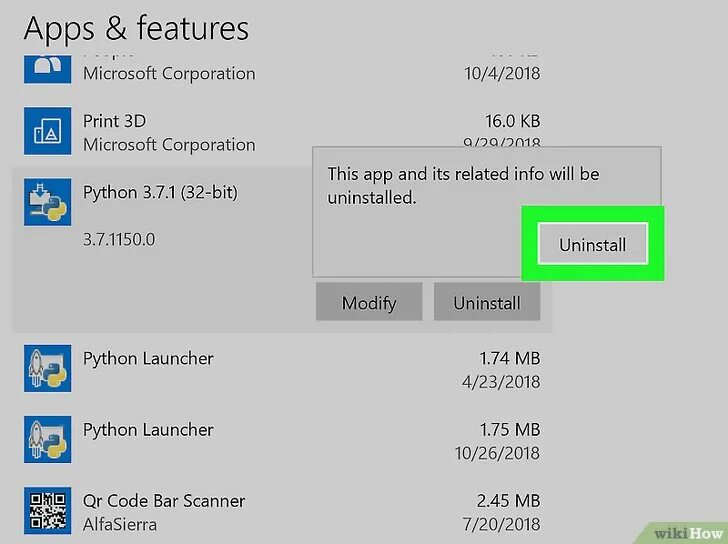Image resolution: width=728 pixels, height=544 pixels.
Task: Click the Python Launcher icon dated 4/23/2018
Action: tap(47, 368)
